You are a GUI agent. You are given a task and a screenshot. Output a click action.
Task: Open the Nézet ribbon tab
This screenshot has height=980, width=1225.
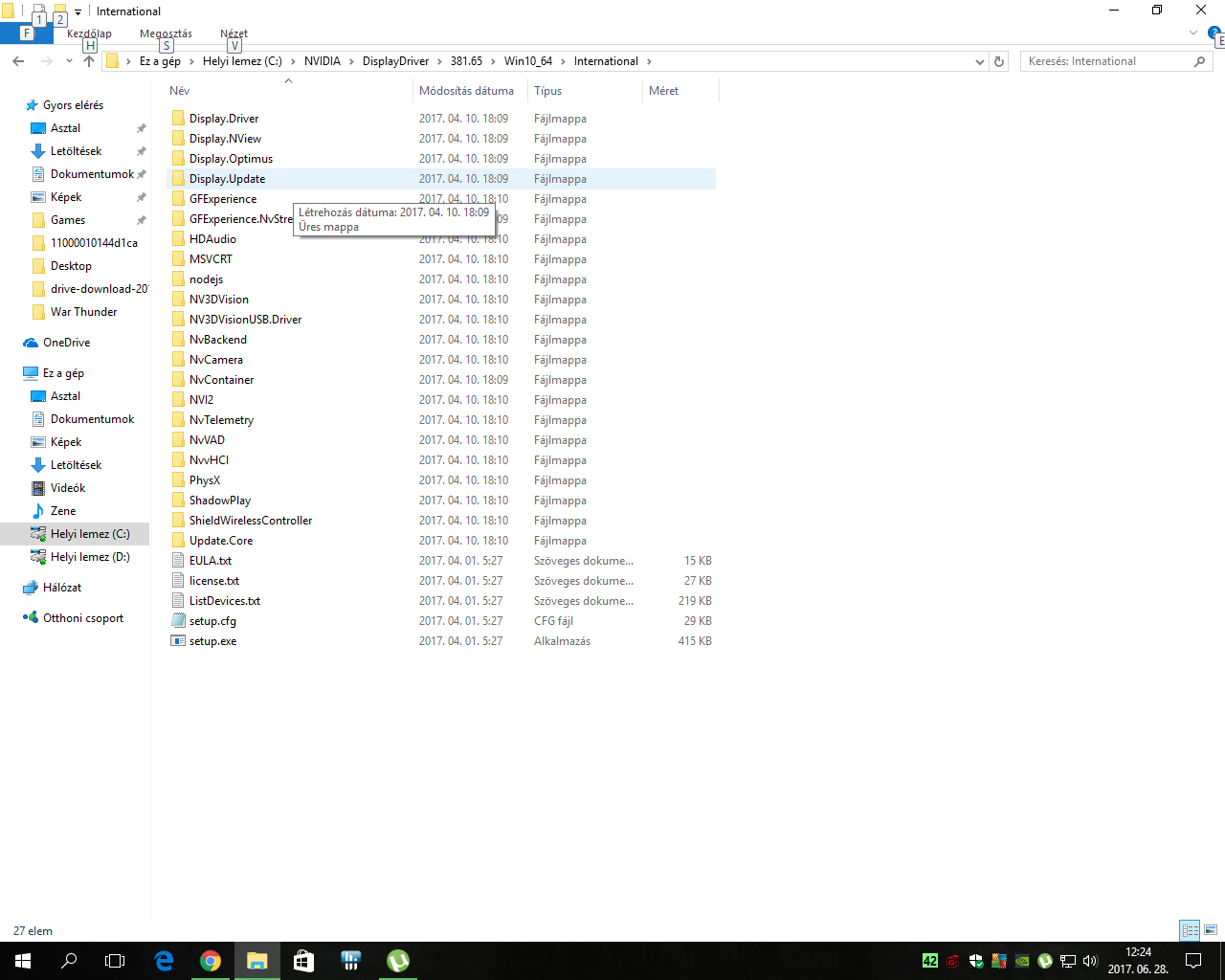pyautogui.click(x=234, y=33)
